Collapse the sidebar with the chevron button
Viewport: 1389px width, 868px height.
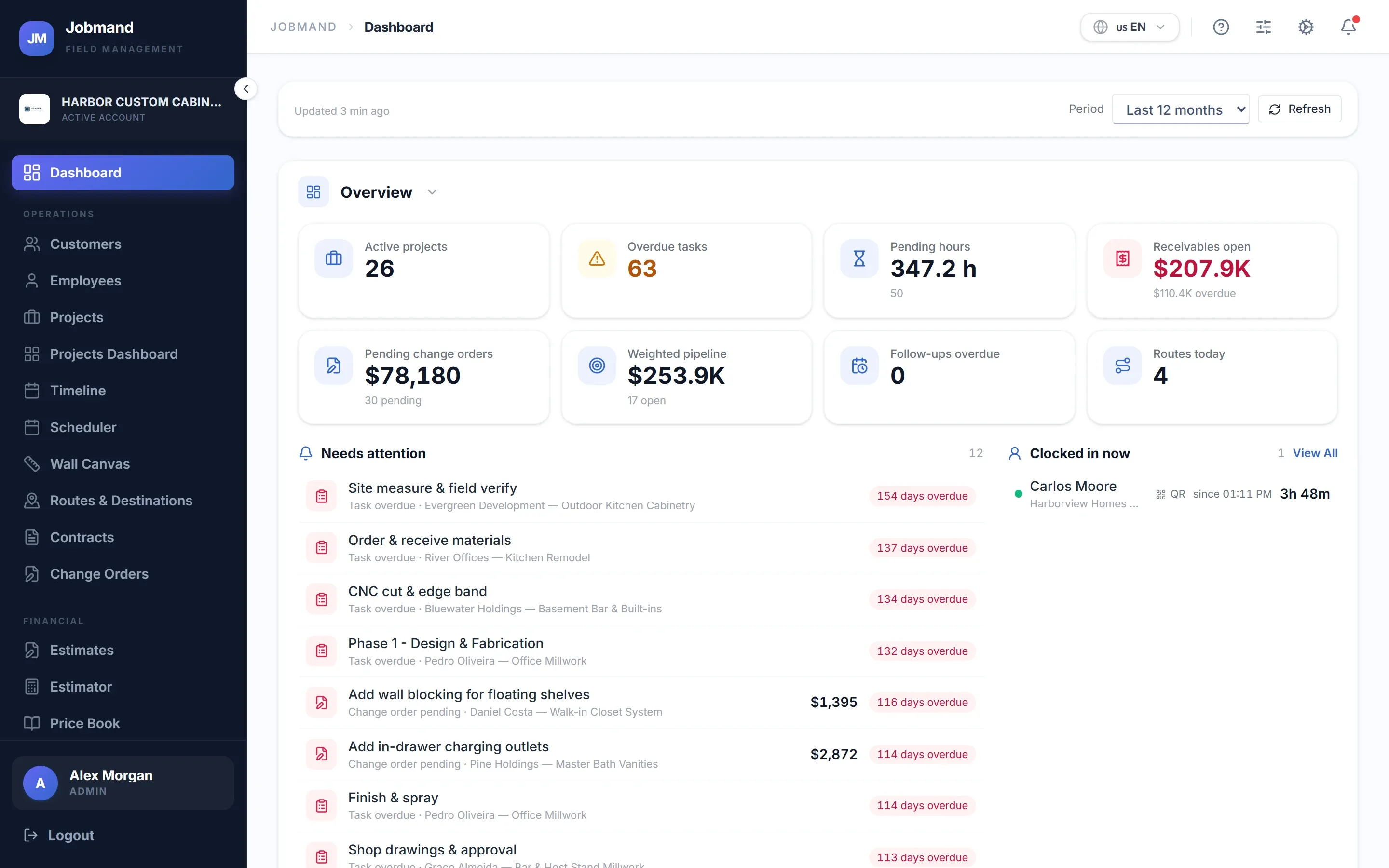[x=245, y=89]
